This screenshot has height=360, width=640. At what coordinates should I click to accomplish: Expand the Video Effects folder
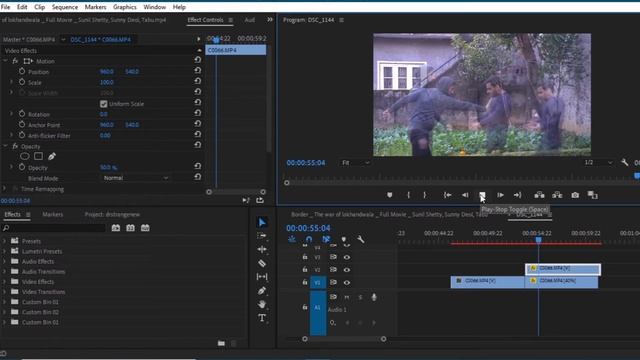[4, 282]
